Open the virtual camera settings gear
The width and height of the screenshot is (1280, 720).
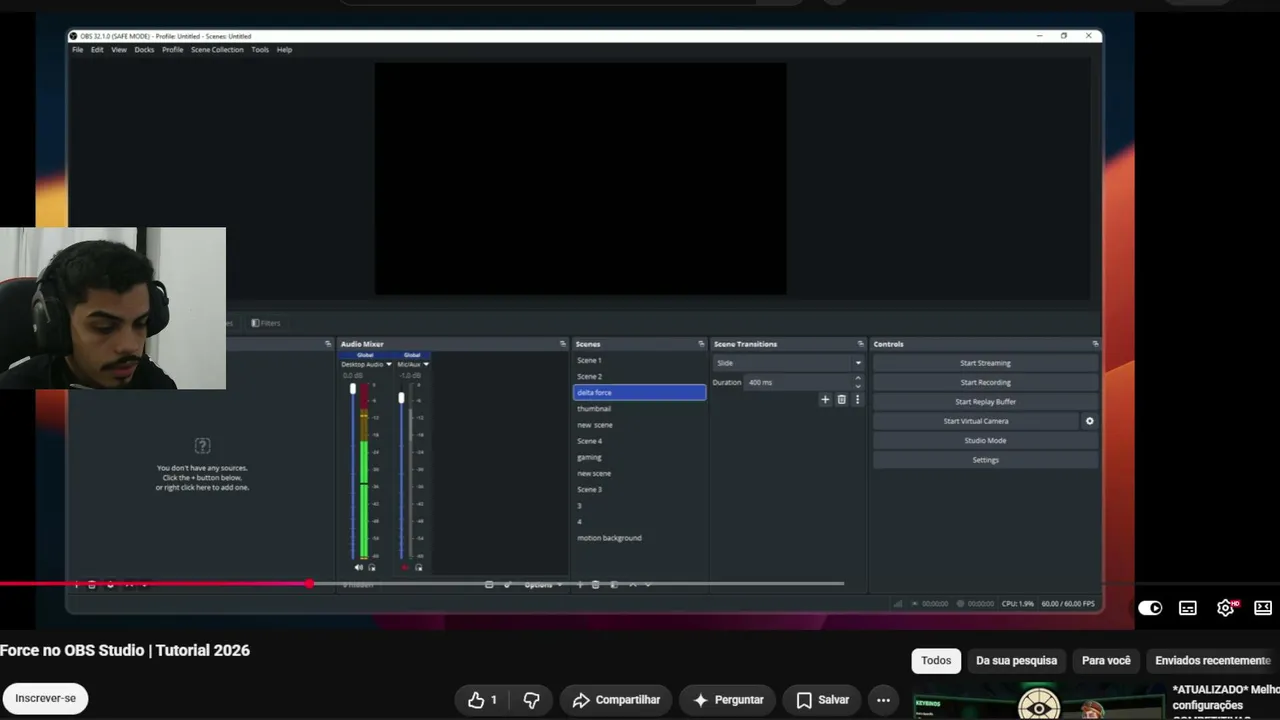click(x=1089, y=421)
